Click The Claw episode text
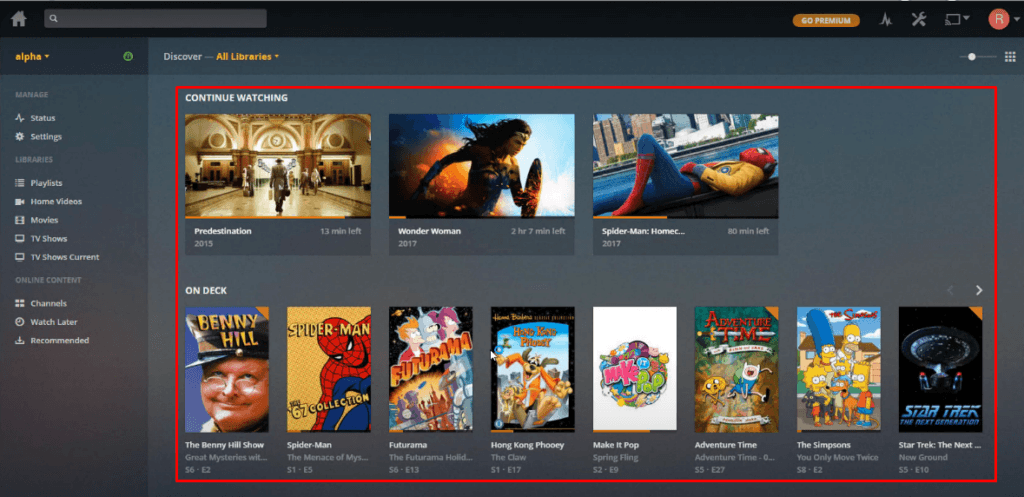 [507, 457]
